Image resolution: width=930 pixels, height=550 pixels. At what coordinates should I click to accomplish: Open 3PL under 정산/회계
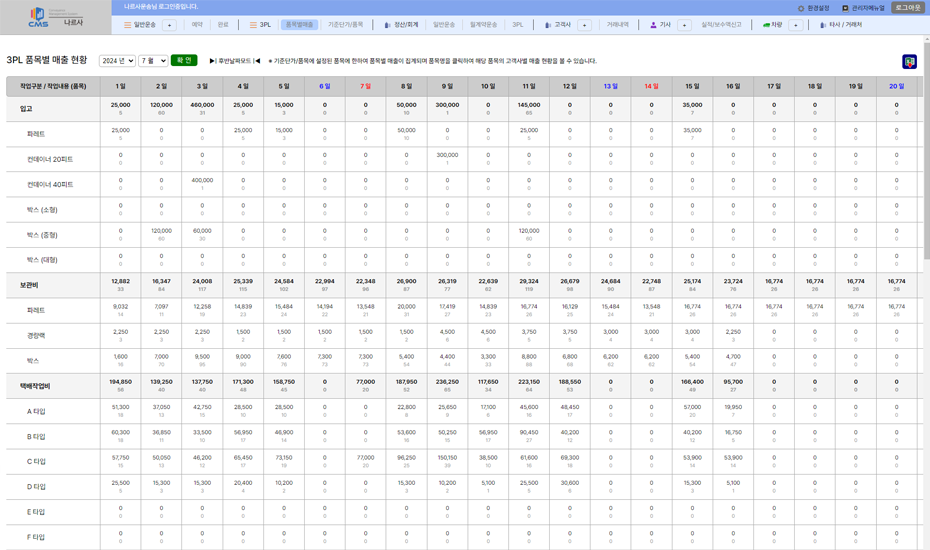(x=518, y=25)
